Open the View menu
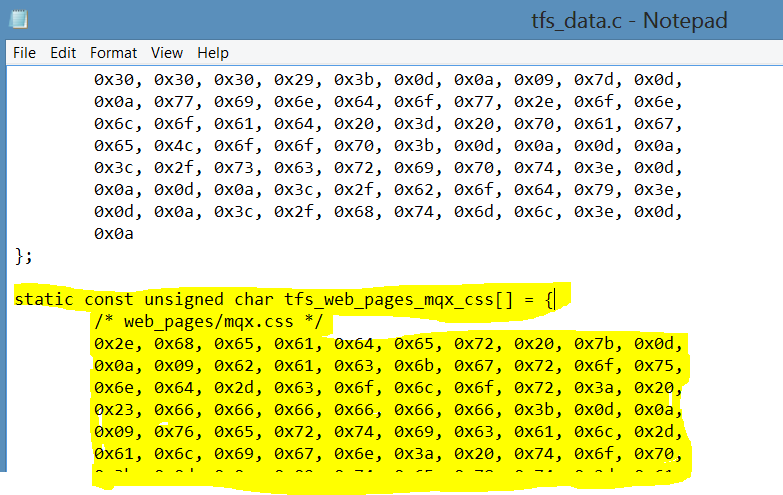 [x=167, y=53]
